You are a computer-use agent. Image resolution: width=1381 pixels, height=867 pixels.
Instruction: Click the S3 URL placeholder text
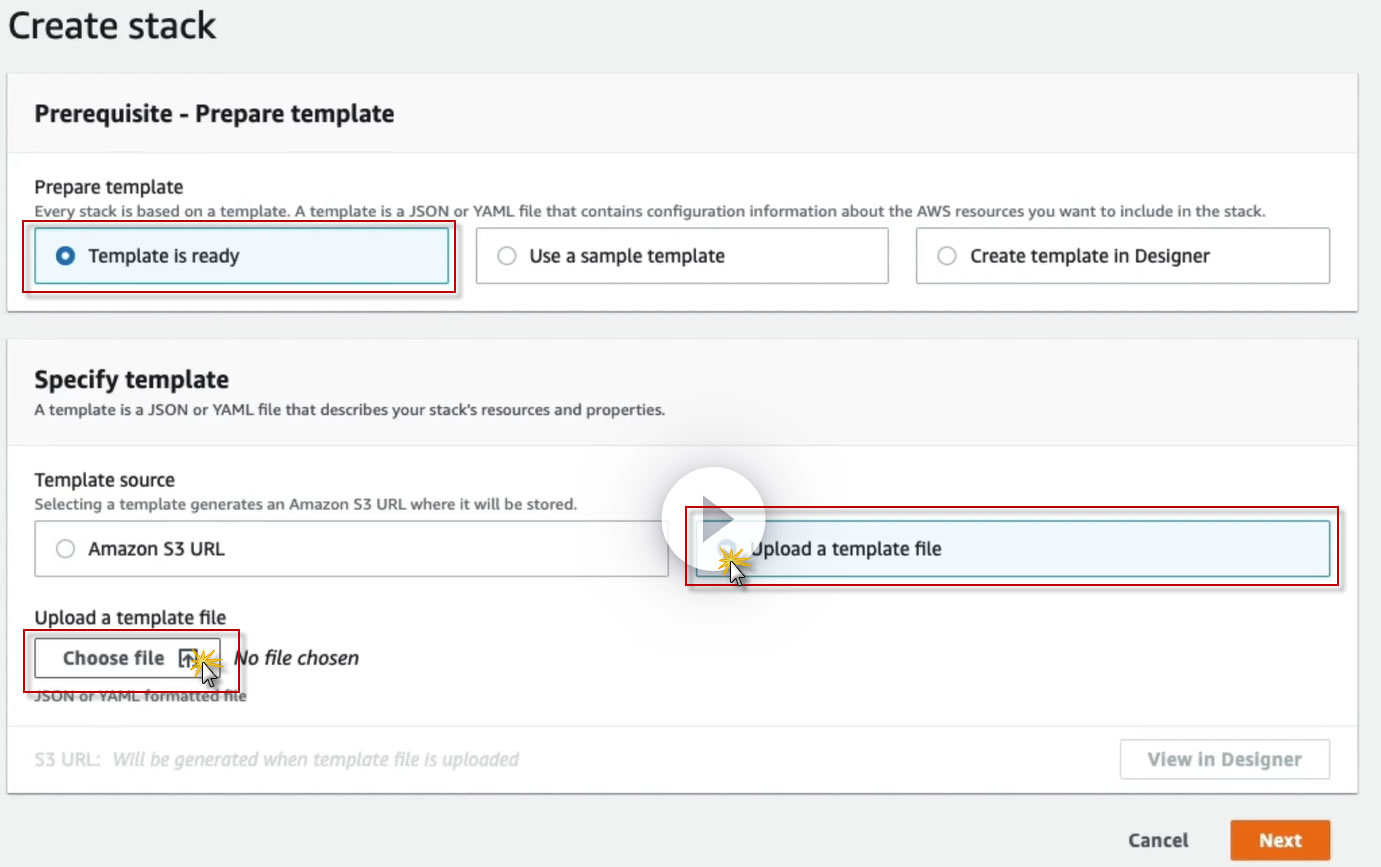tap(315, 760)
